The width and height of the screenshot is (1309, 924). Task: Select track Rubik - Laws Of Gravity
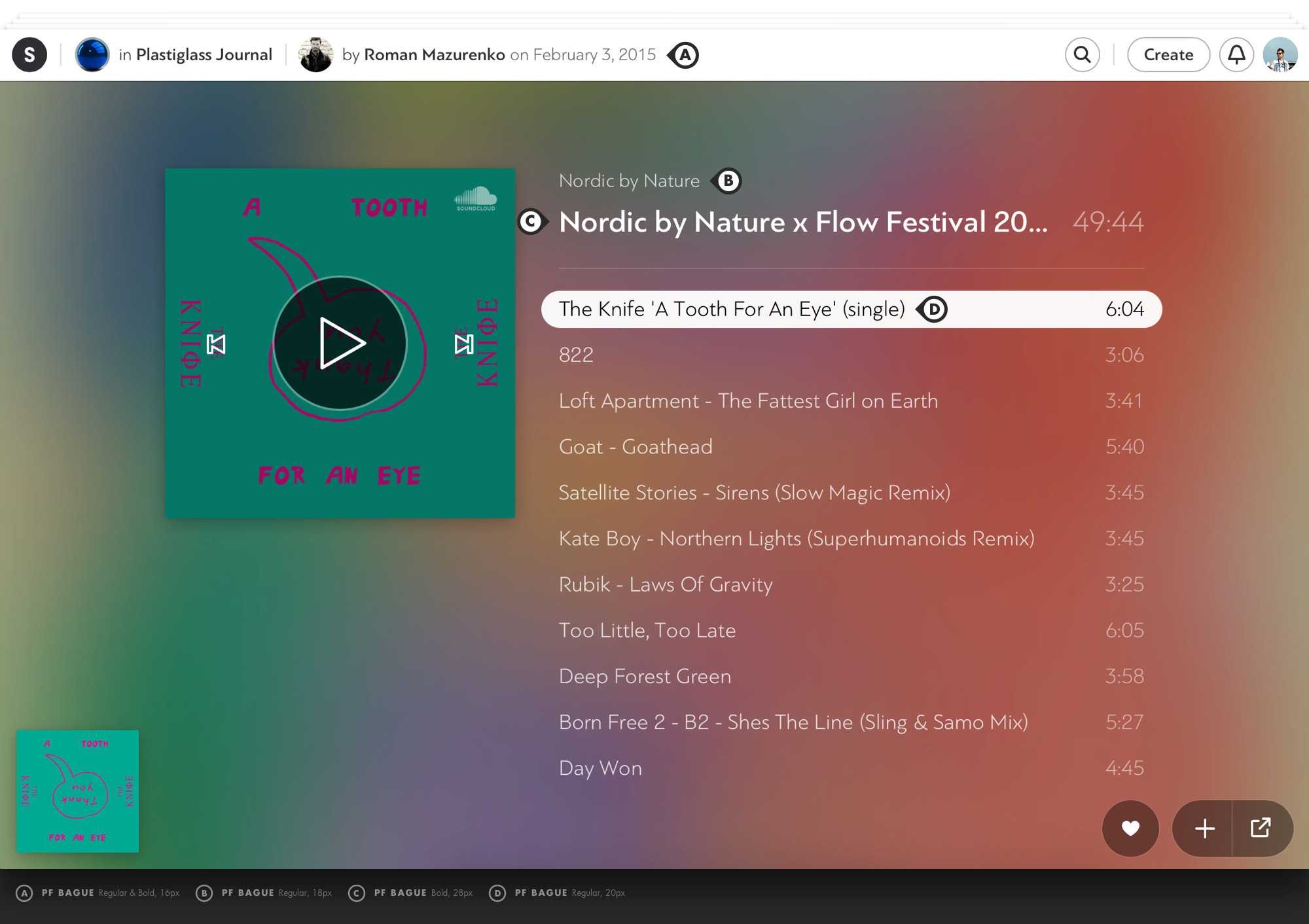665,584
